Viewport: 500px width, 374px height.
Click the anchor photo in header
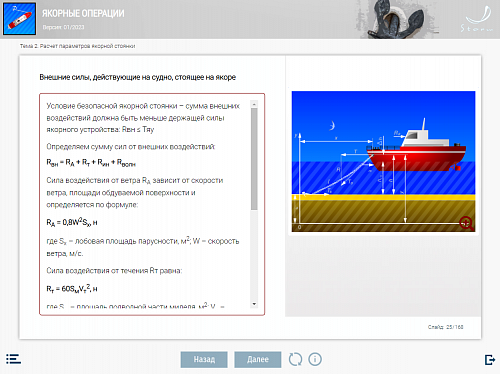[397, 19]
